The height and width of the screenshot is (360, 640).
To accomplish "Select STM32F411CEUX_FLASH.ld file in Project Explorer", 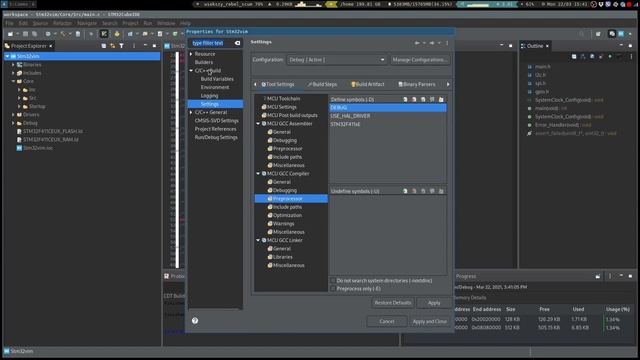I will click(x=50, y=131).
